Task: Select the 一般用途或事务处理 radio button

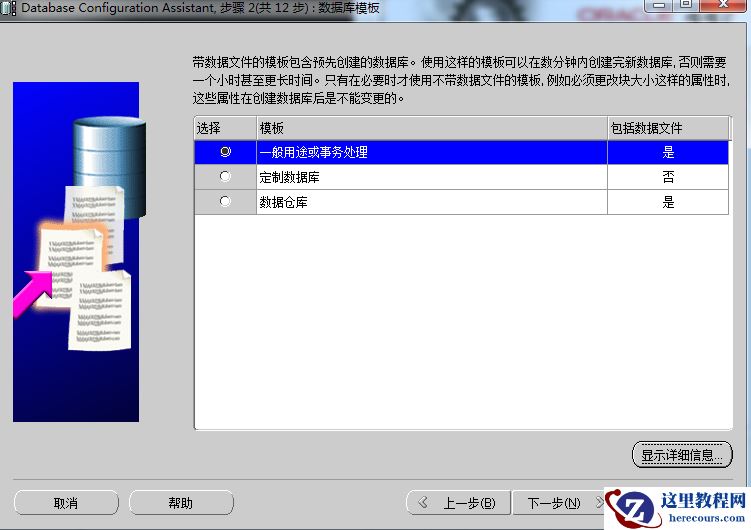Action: point(225,152)
